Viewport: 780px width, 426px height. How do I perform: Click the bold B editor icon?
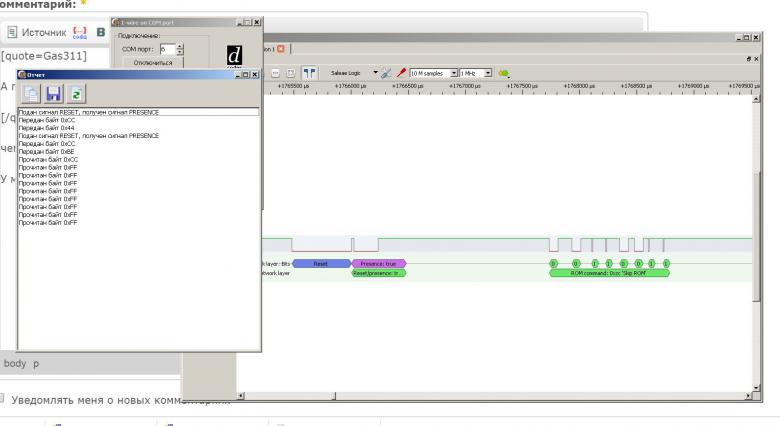(100, 33)
